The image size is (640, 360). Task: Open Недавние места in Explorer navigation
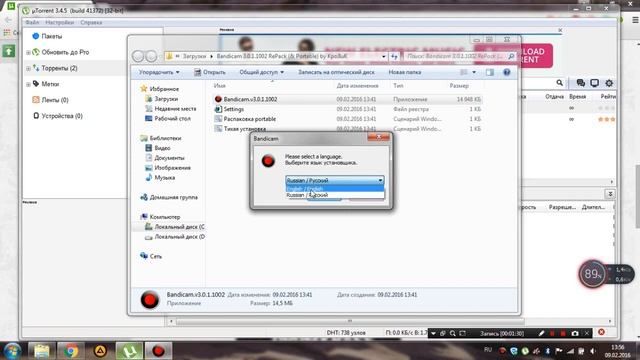(x=175, y=109)
